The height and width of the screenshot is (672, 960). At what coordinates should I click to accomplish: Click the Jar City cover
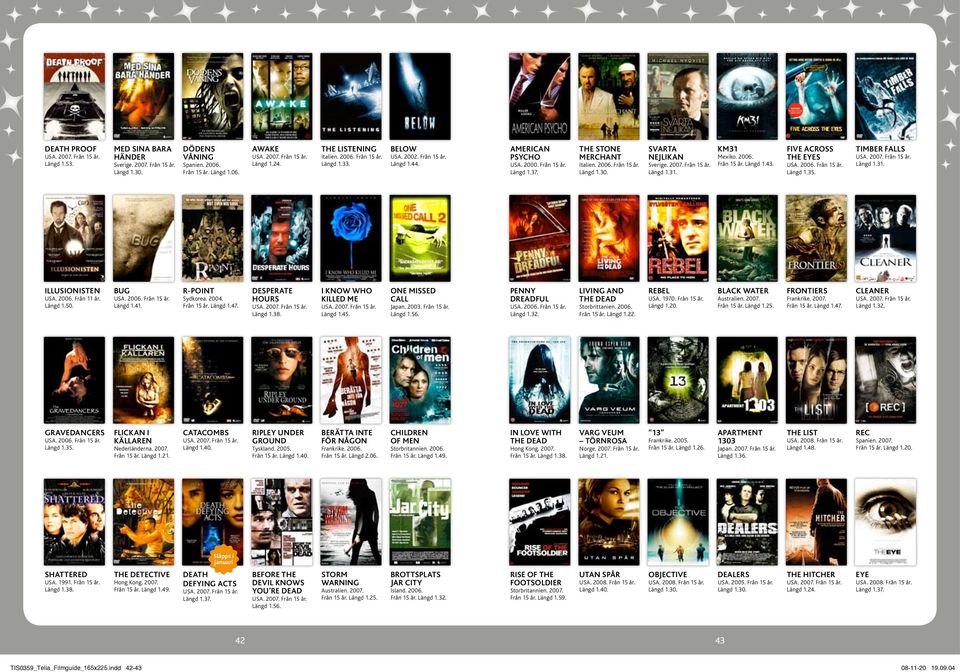click(420, 522)
